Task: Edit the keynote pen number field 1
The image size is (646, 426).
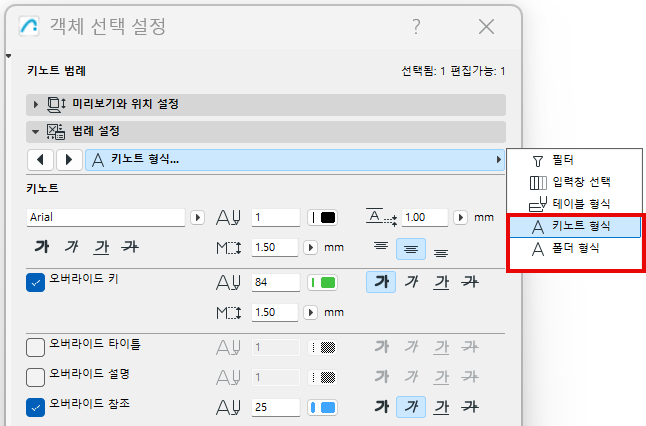Action: (276, 217)
